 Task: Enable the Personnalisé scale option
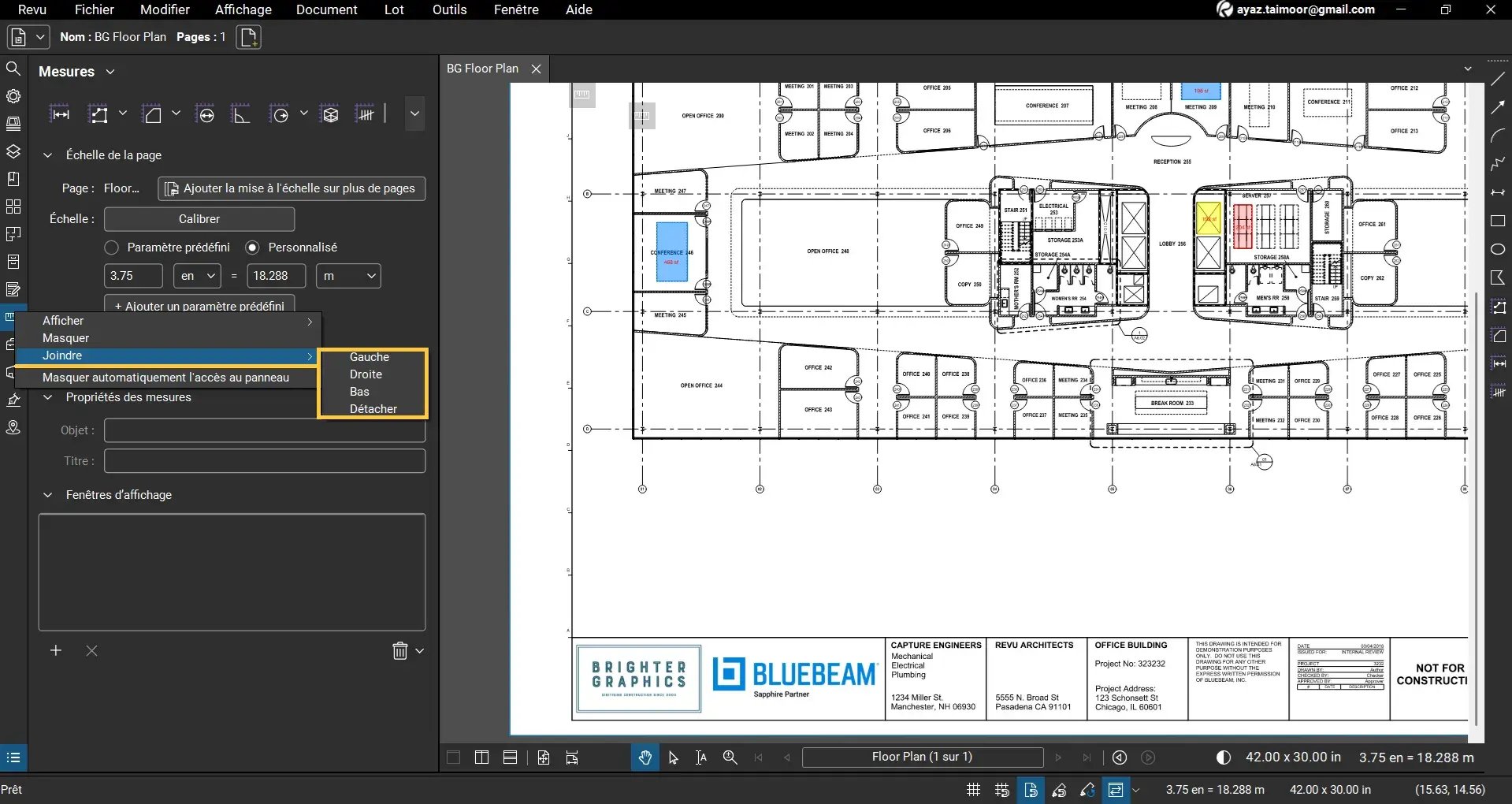(252, 247)
